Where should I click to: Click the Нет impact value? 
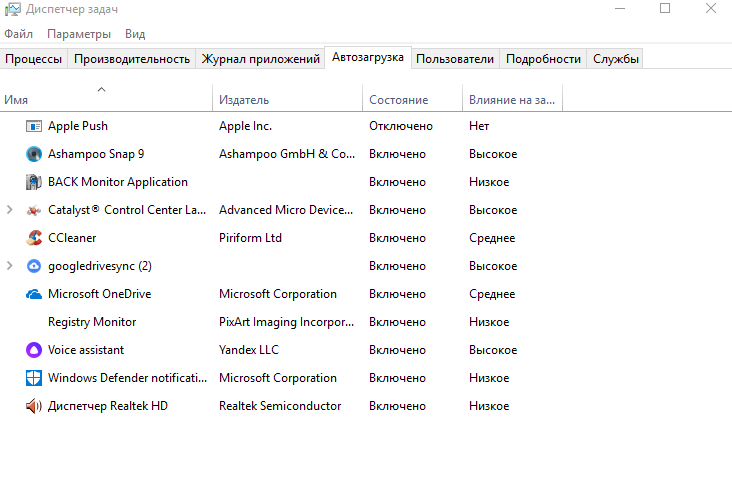(479, 126)
